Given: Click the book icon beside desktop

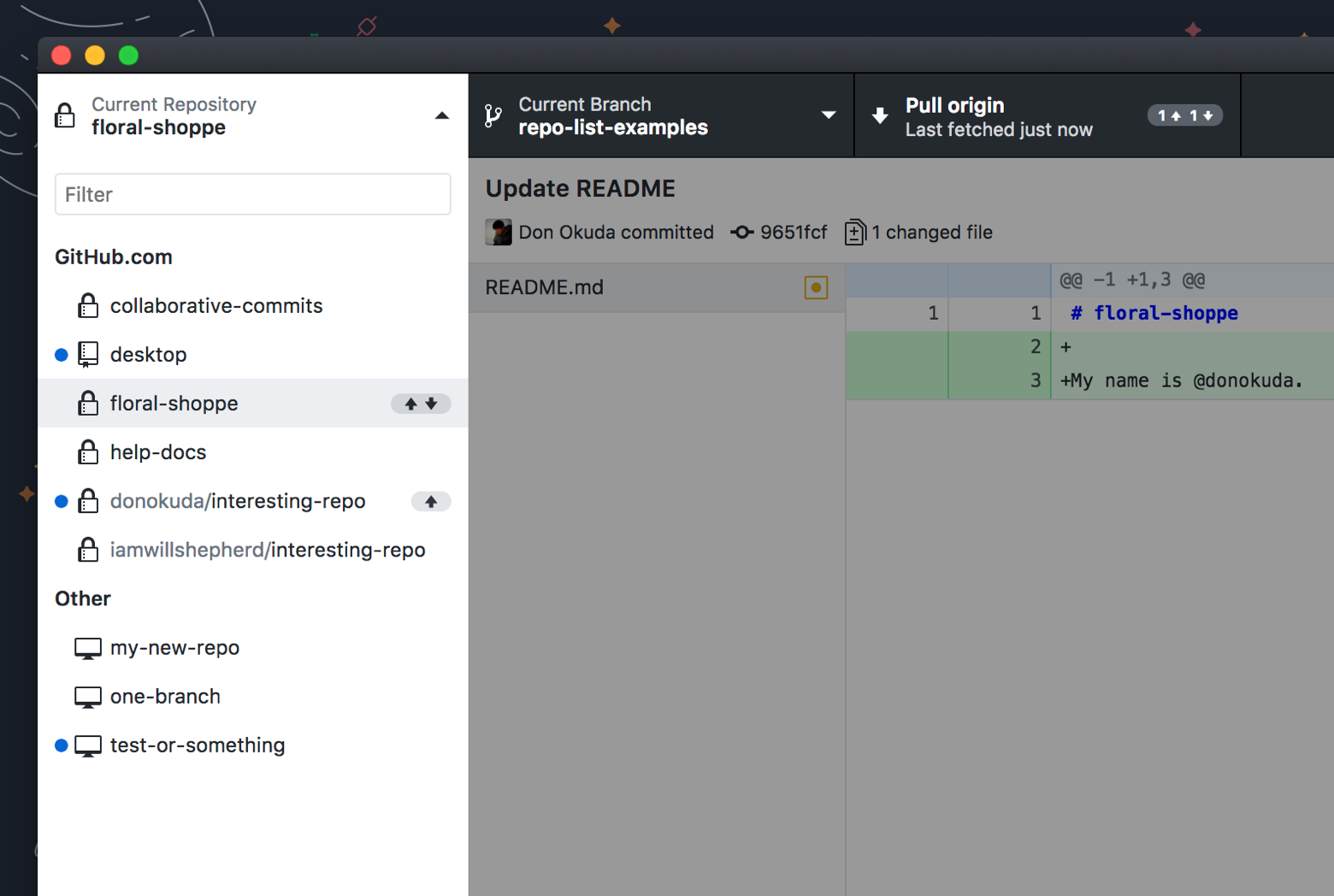Looking at the screenshot, I should coord(88,354).
